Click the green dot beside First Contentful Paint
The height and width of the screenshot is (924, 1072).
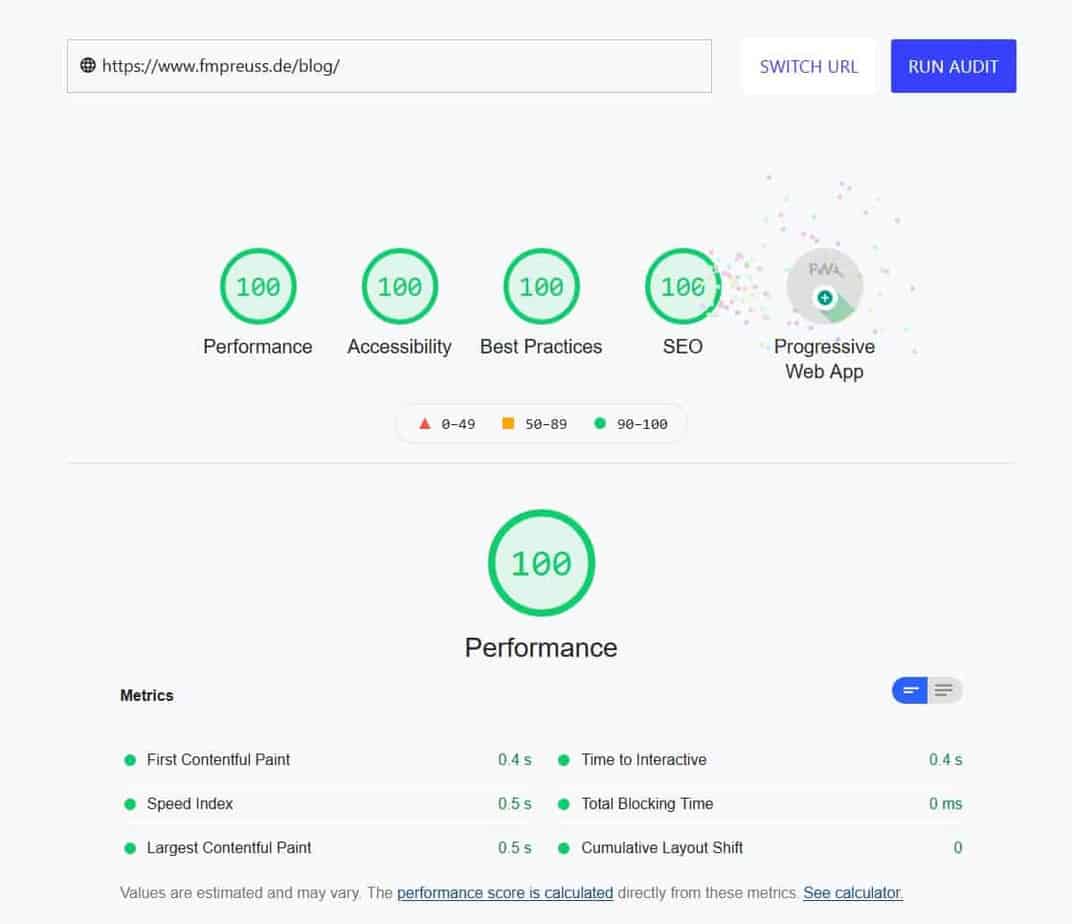(130, 760)
